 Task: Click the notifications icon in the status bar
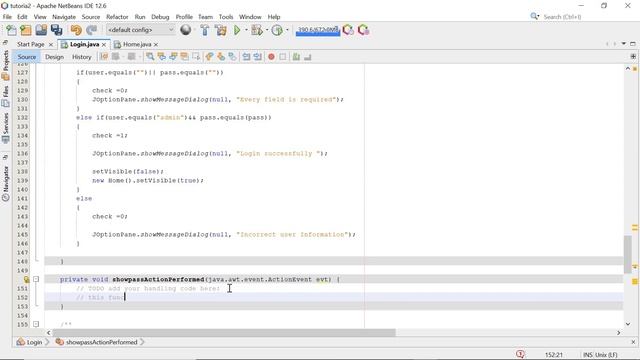[520, 354]
